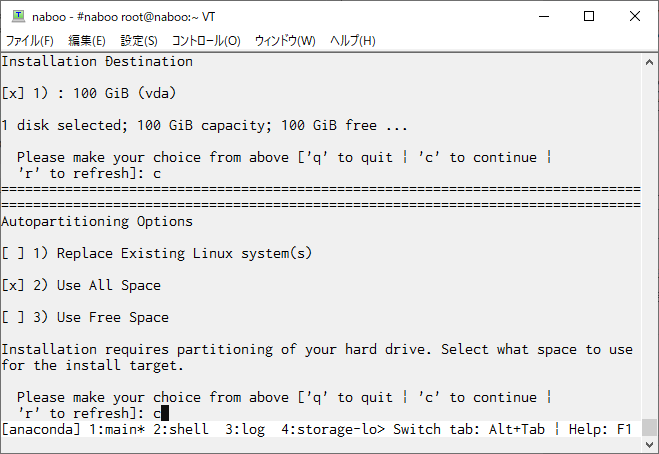The height and width of the screenshot is (454, 659).
Task: Open the 設定(S) menu
Action: (139, 41)
